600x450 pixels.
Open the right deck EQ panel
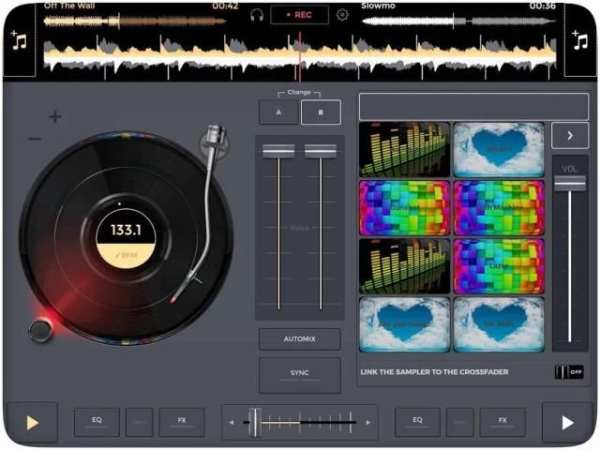coord(417,422)
